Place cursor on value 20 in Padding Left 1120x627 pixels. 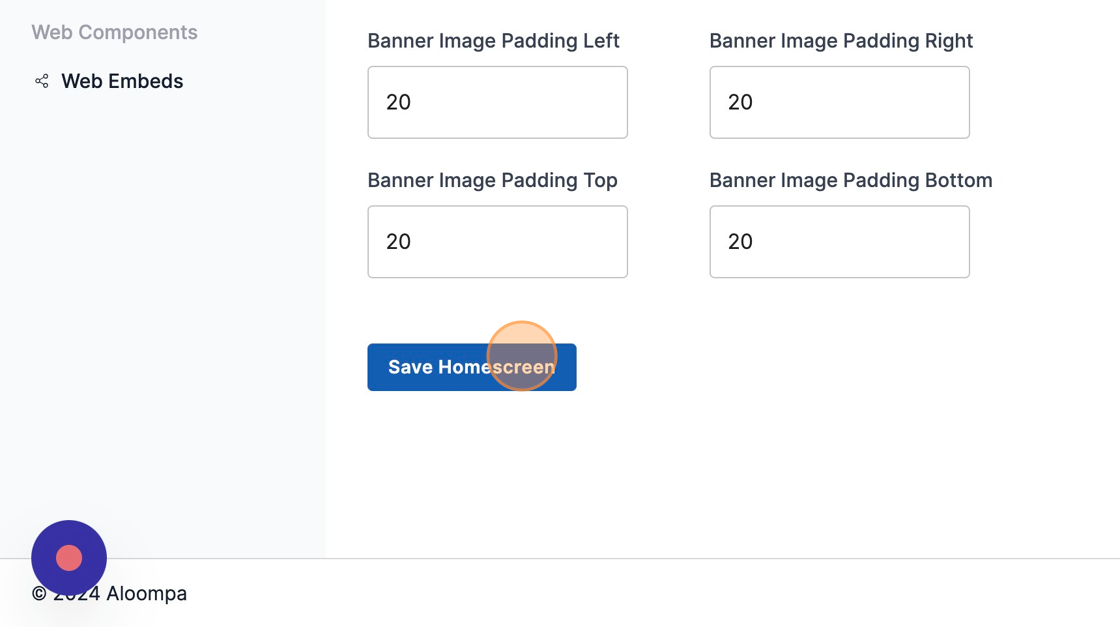coord(398,102)
